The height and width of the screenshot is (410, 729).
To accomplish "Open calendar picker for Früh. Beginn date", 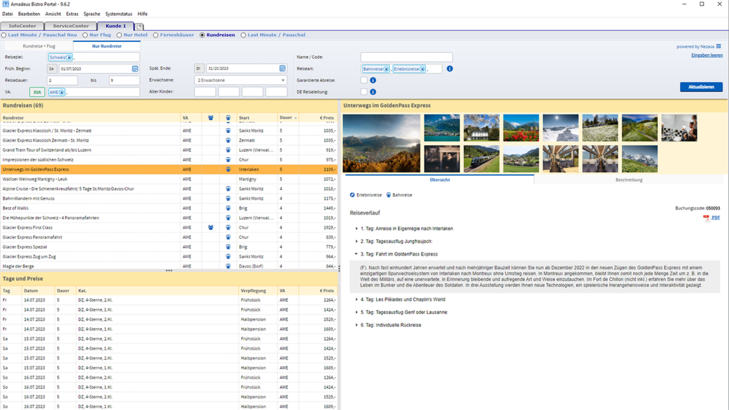I will [135, 69].
